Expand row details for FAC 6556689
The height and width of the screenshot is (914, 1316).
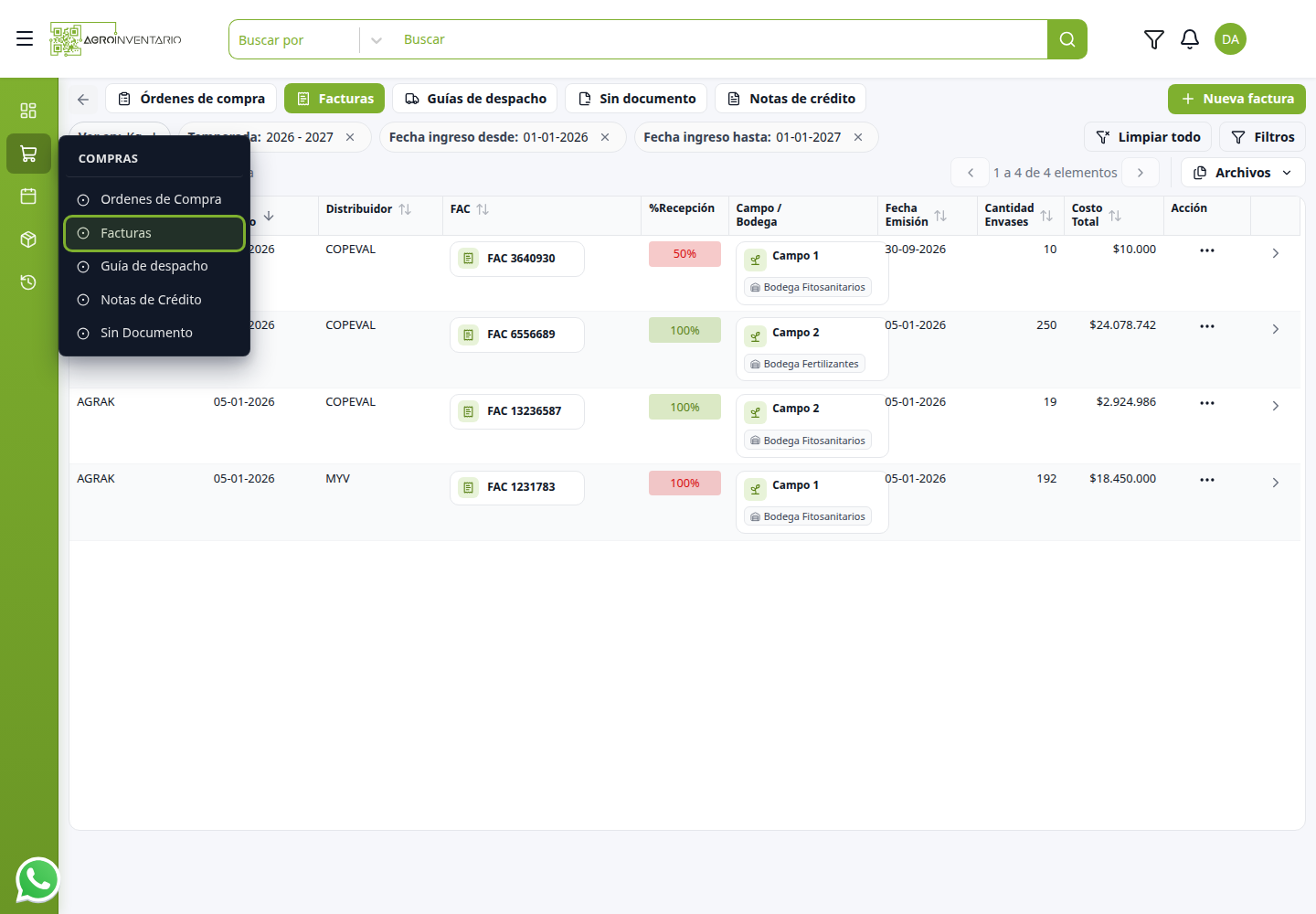[1275, 329]
